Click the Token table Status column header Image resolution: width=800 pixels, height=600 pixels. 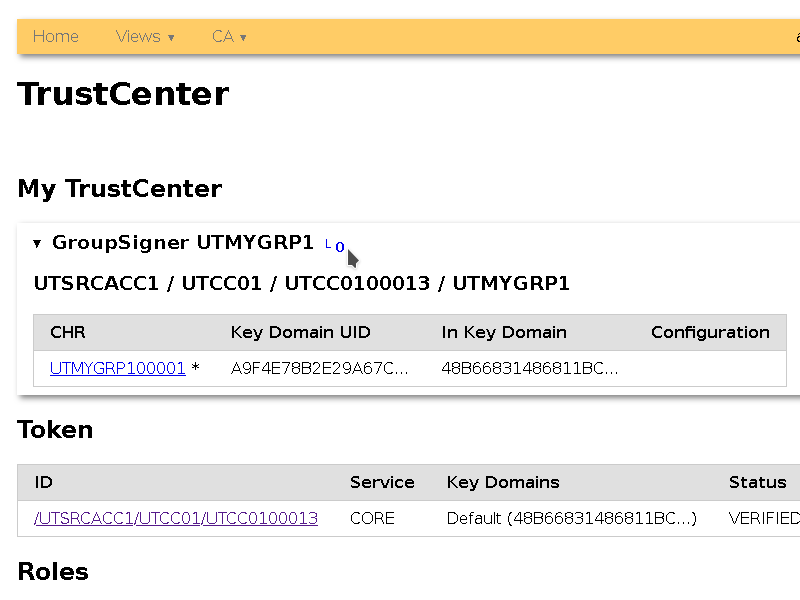point(757,482)
